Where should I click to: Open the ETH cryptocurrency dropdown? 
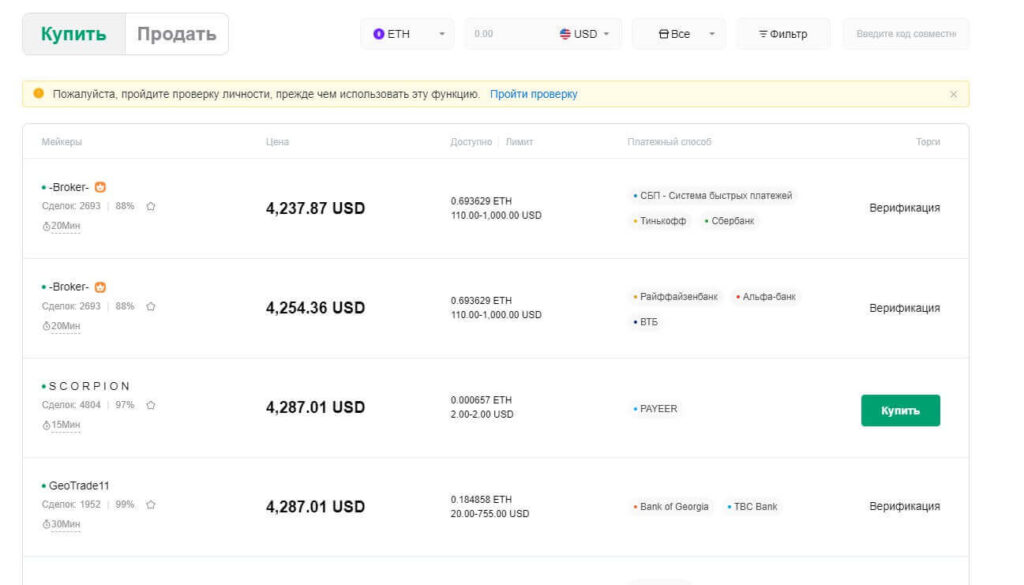407,34
